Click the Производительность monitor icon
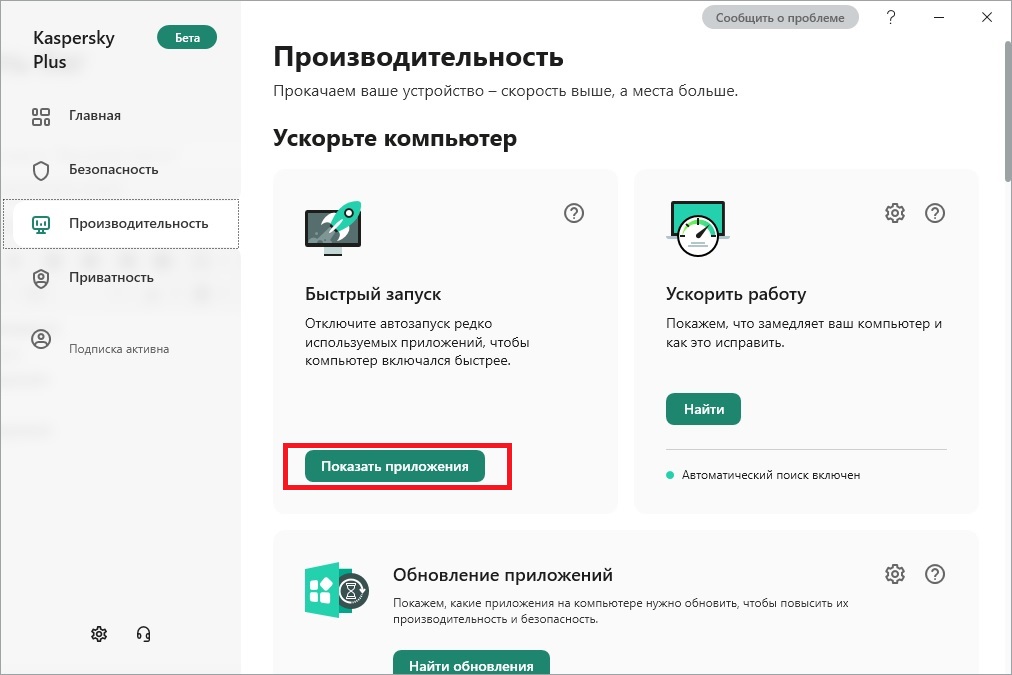 (x=41, y=225)
